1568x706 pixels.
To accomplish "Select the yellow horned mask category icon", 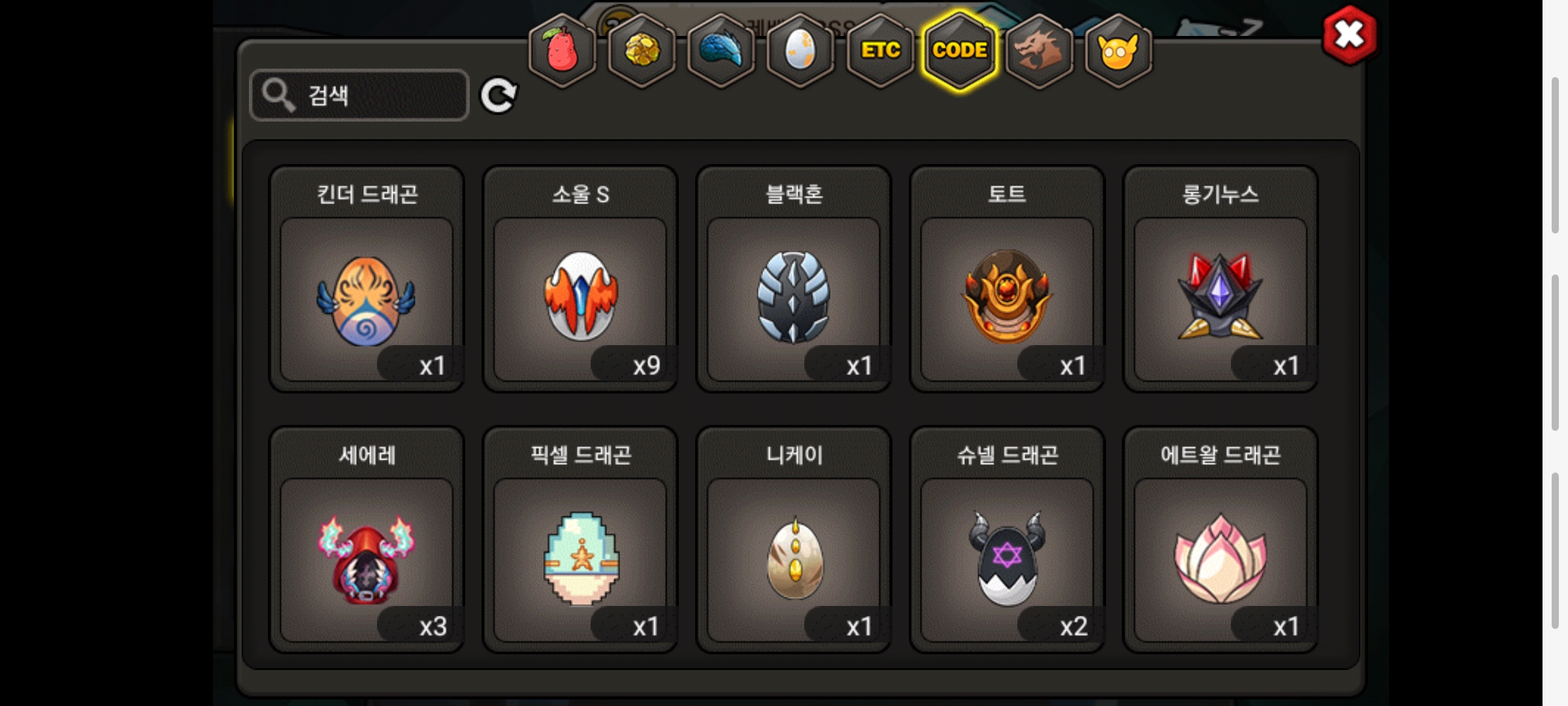I will click(1118, 50).
